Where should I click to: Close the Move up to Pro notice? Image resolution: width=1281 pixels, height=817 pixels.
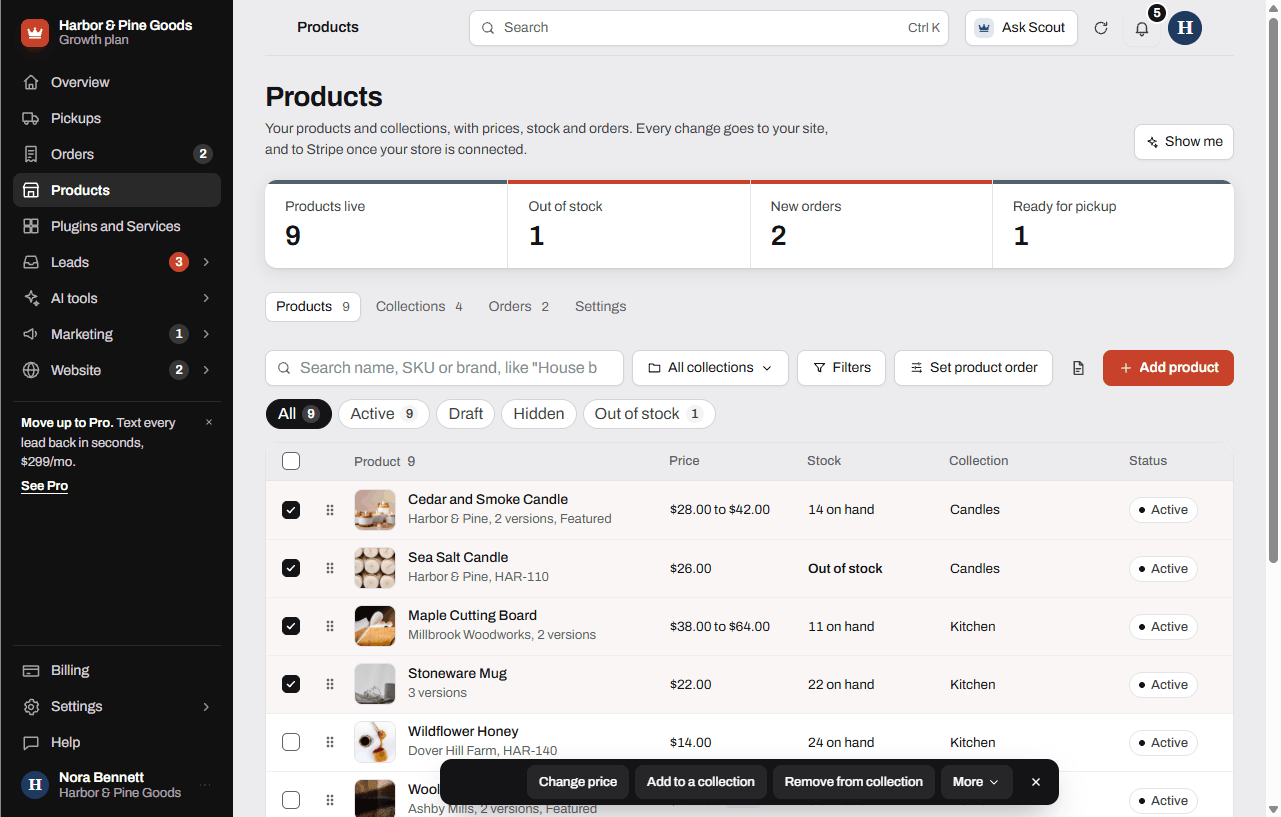[x=209, y=423]
